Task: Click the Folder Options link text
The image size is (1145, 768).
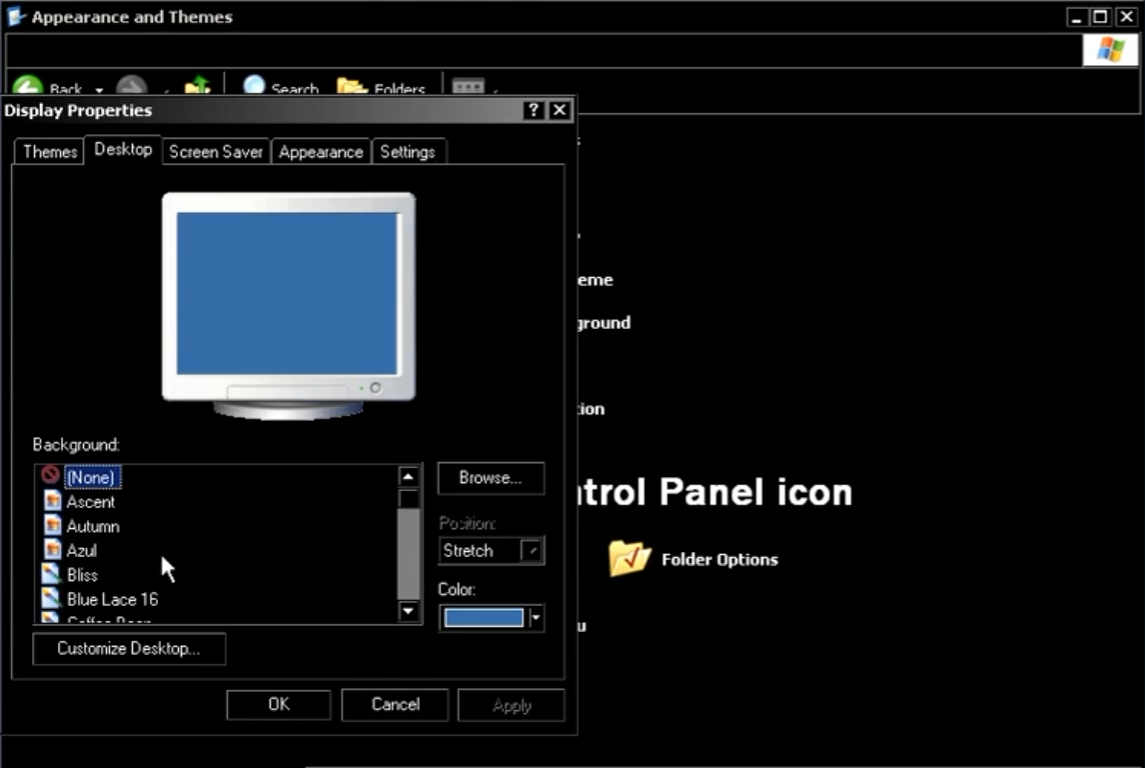Action: pos(719,559)
